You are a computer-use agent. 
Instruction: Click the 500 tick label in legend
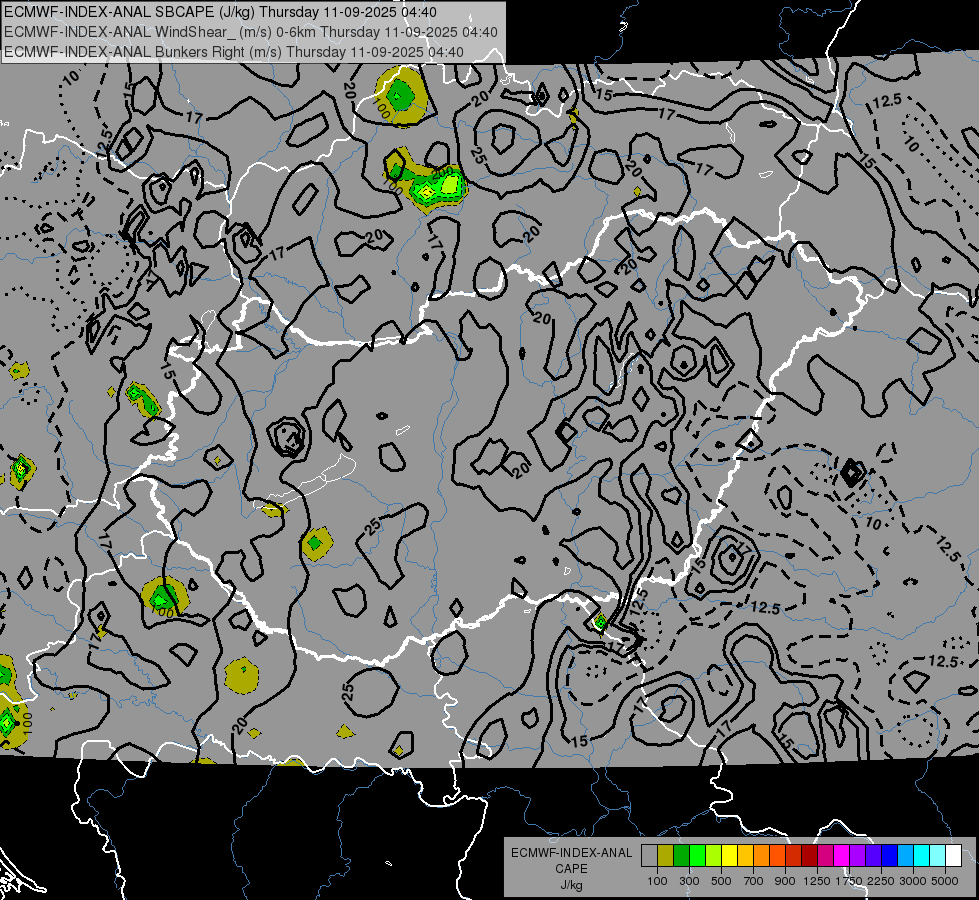(x=721, y=881)
